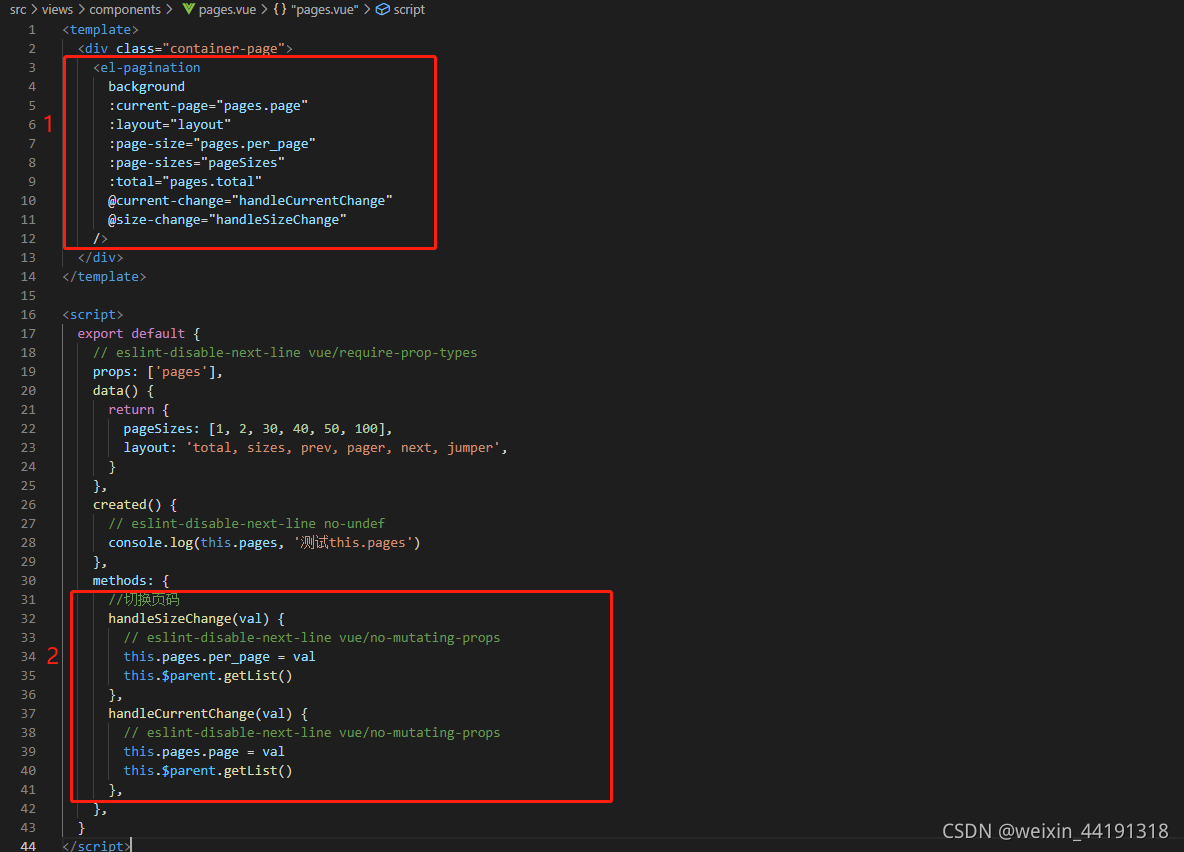Screen dimensions: 1184x852
Task: Click 'this.pages.per_page = val' statement
Action: tap(220, 656)
